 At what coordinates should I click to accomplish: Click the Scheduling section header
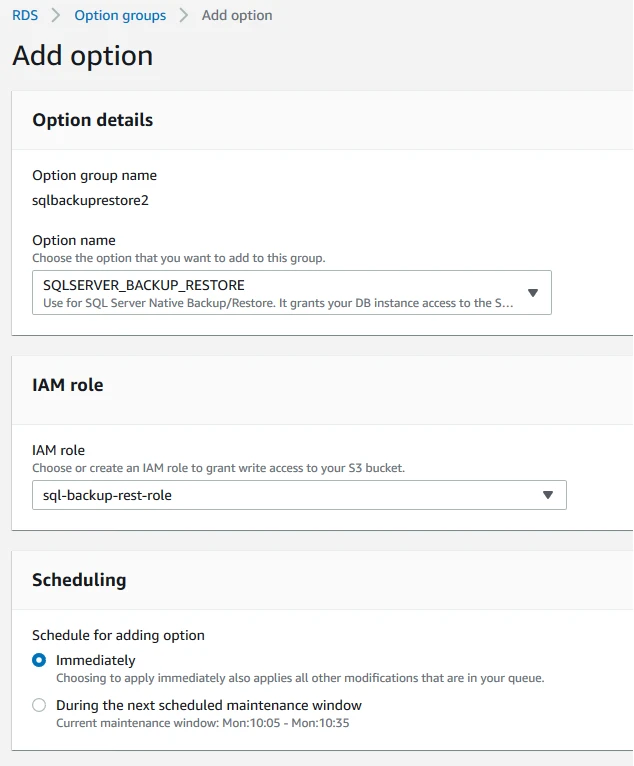click(79, 580)
